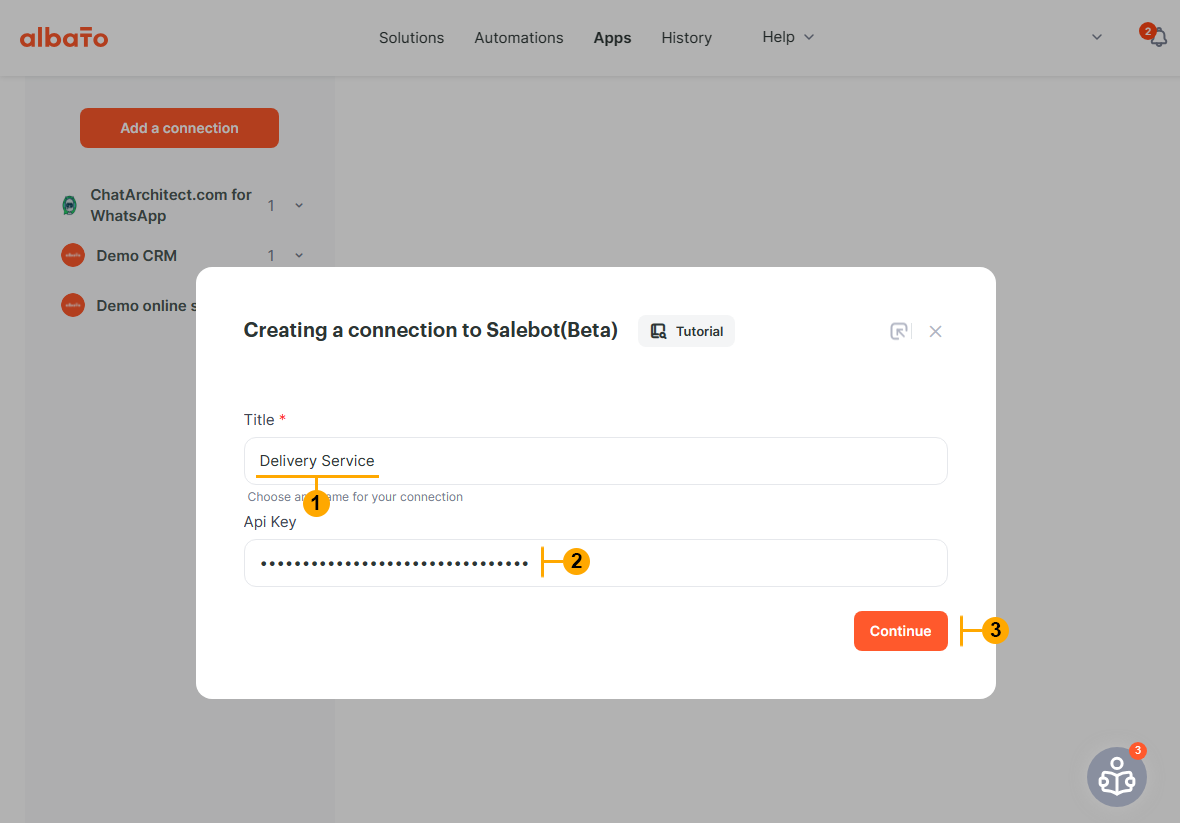Open the account dropdown arrow
Image resolution: width=1180 pixels, height=823 pixels.
(x=1096, y=37)
